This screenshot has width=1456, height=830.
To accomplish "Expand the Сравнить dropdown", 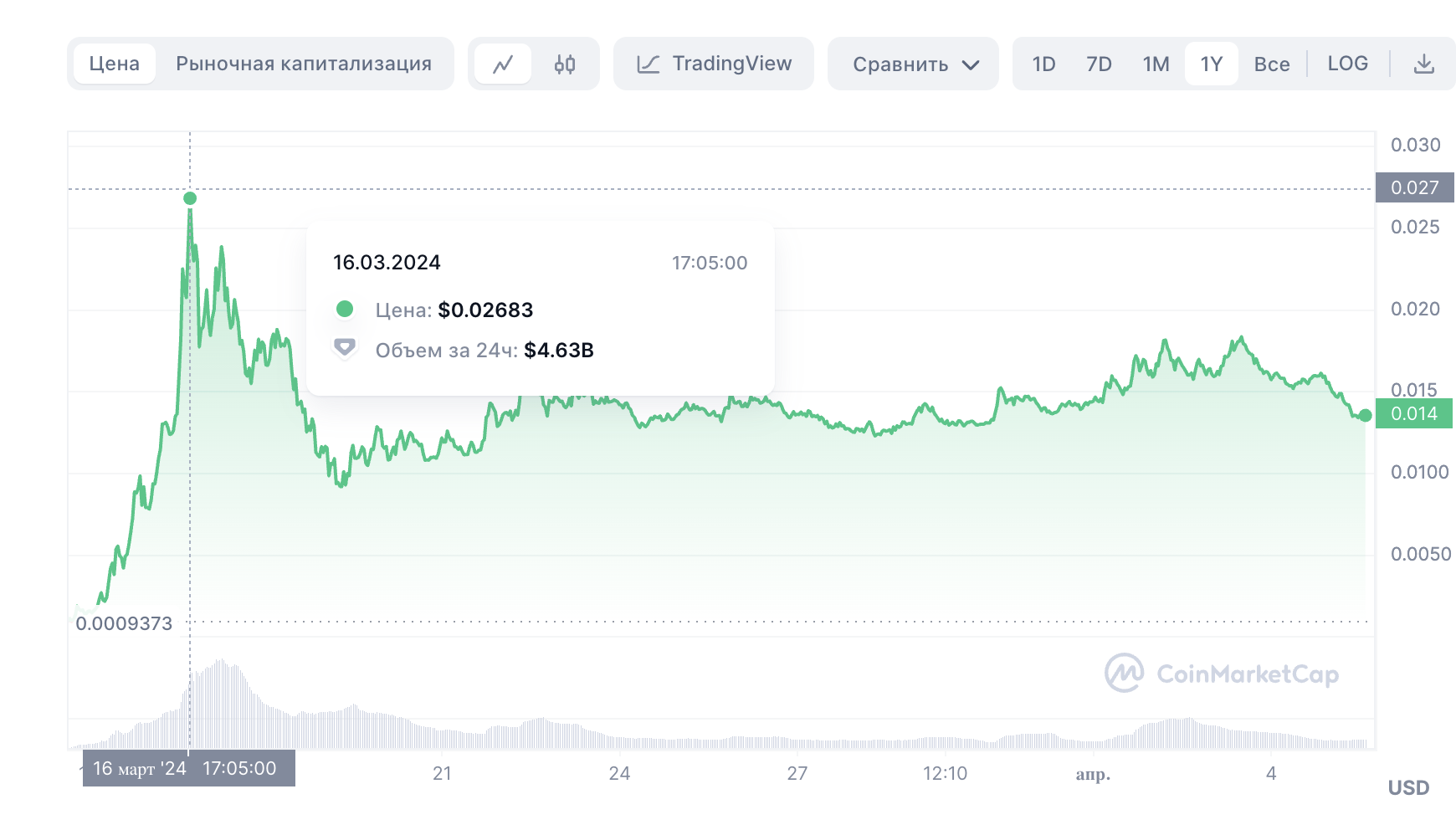I will point(913,64).
